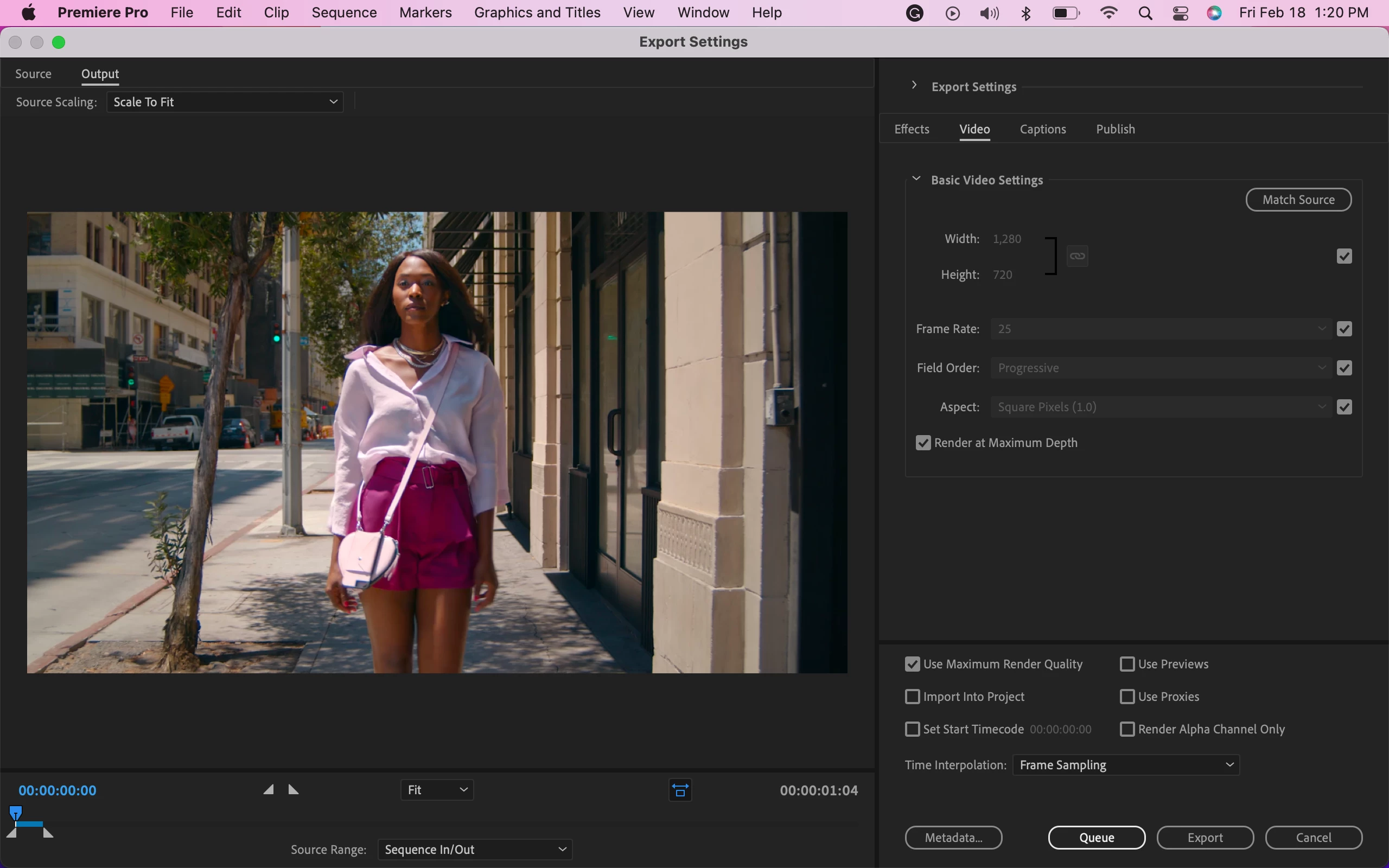This screenshot has height=868, width=1389.
Task: Click the aspect ratio correction icon
Action: 680,790
